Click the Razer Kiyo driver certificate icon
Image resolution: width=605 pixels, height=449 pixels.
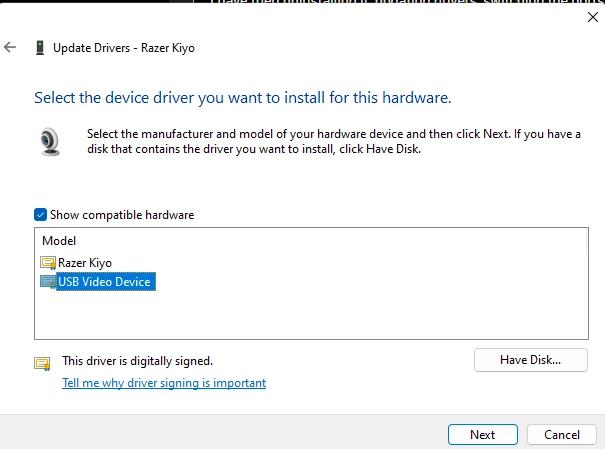[x=48, y=263]
